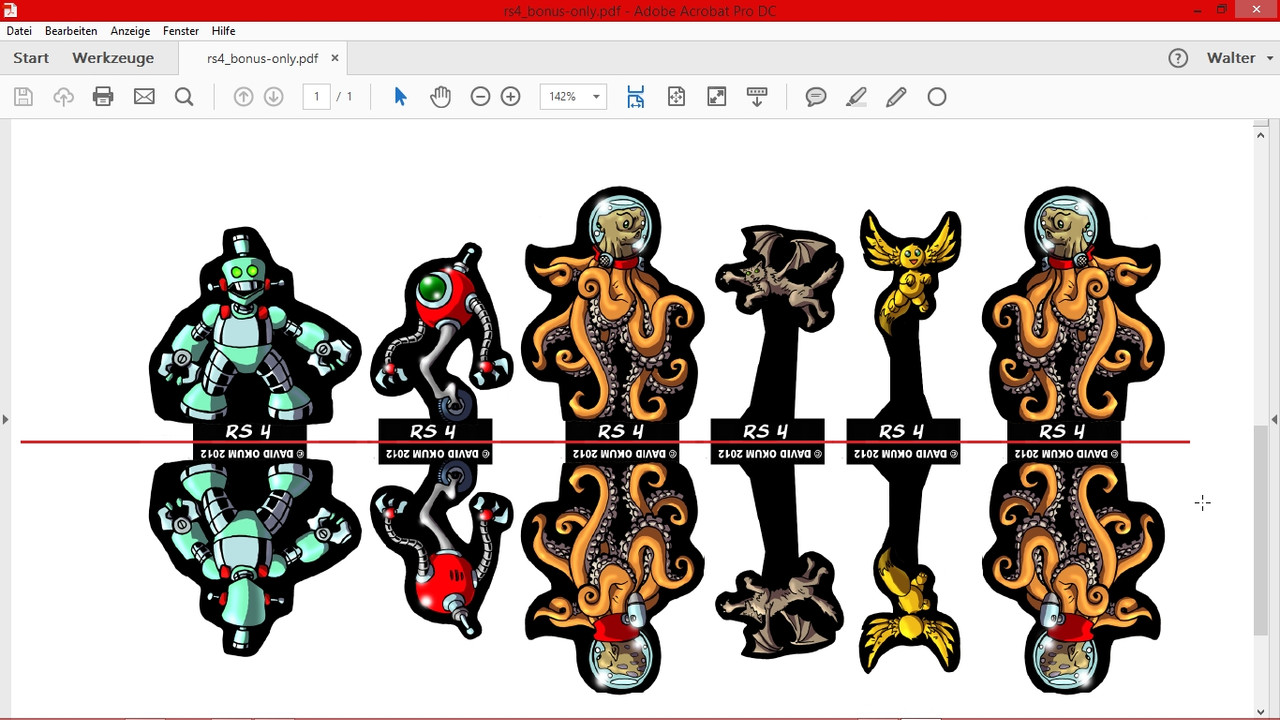Screen dimensions: 1280x720
Task: Open the Bearbeiten menu
Action: 71,31
